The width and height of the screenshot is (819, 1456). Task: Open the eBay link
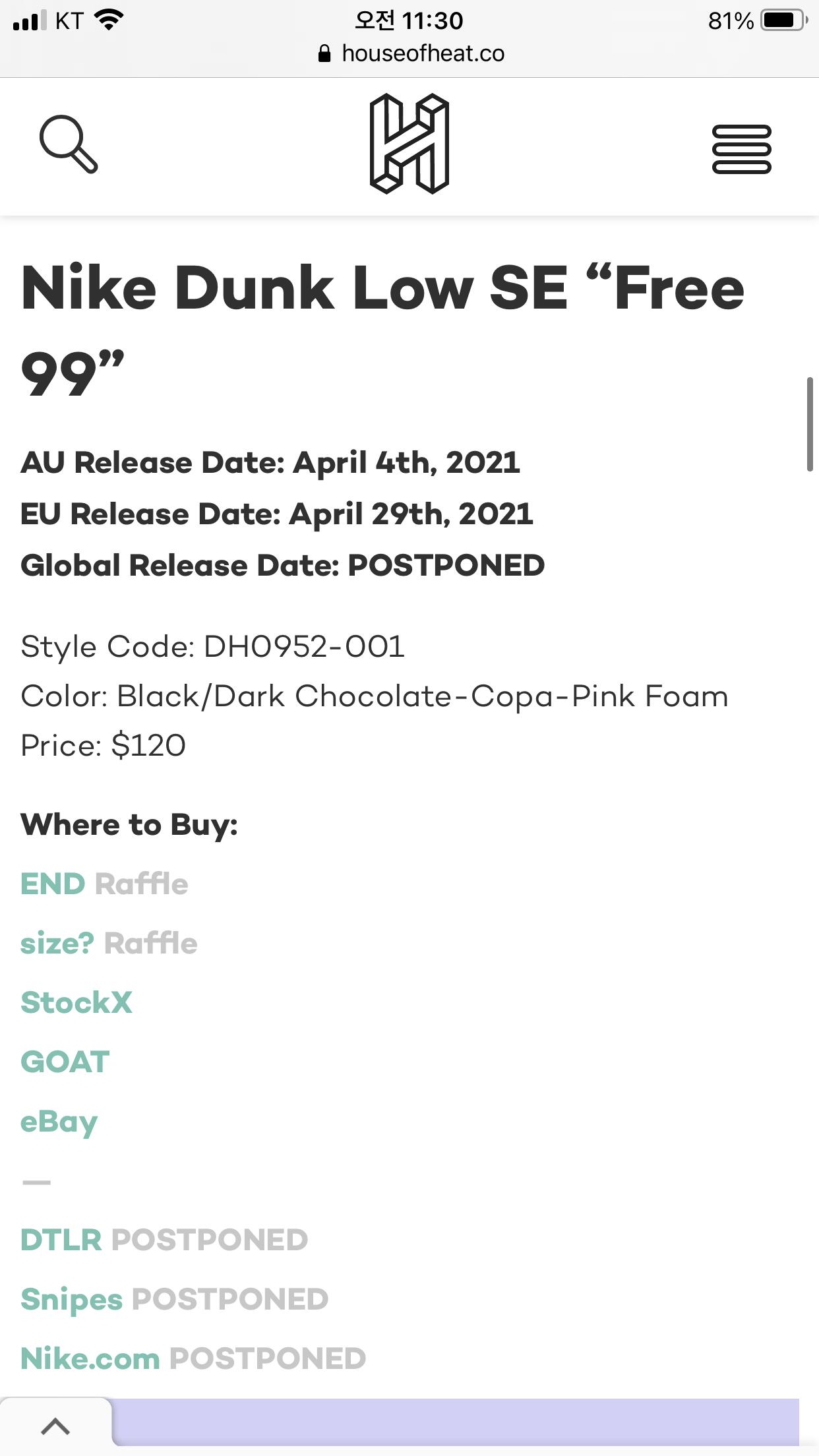(59, 1122)
